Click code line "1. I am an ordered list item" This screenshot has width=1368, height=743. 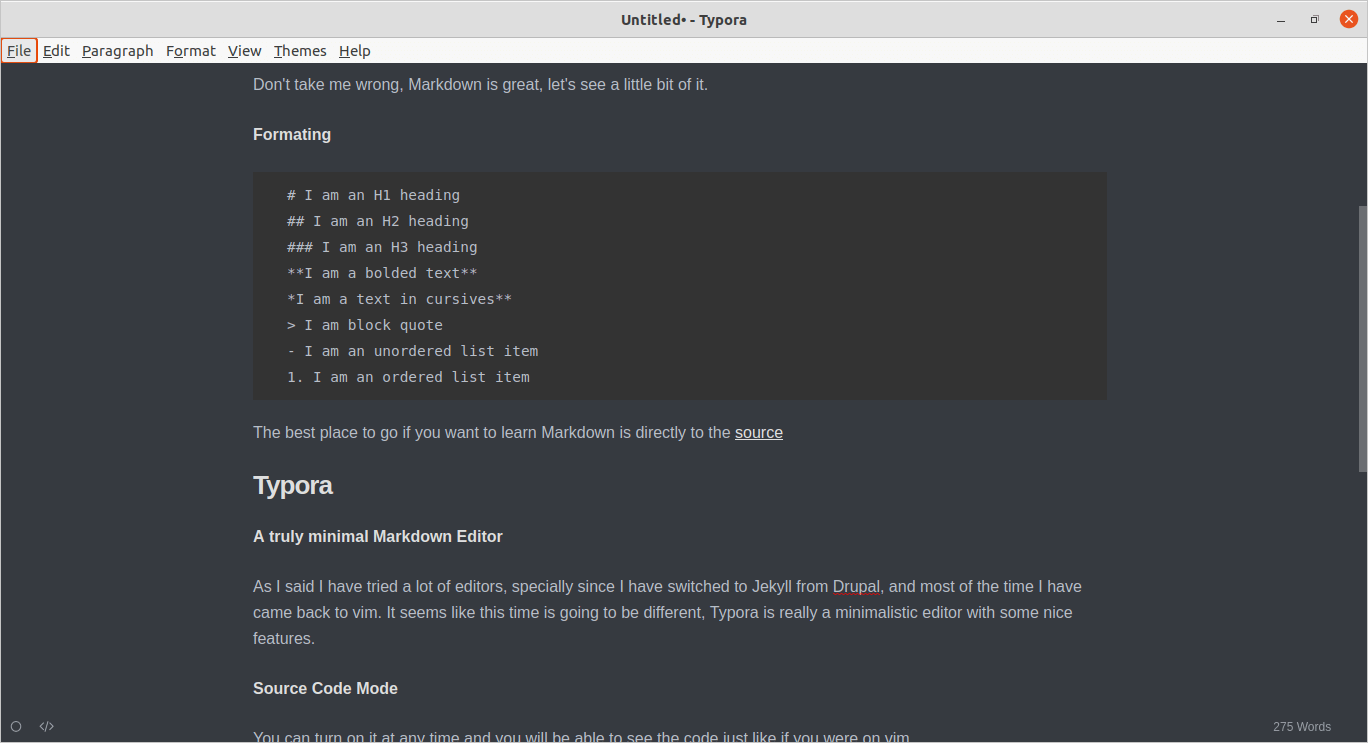(x=408, y=377)
